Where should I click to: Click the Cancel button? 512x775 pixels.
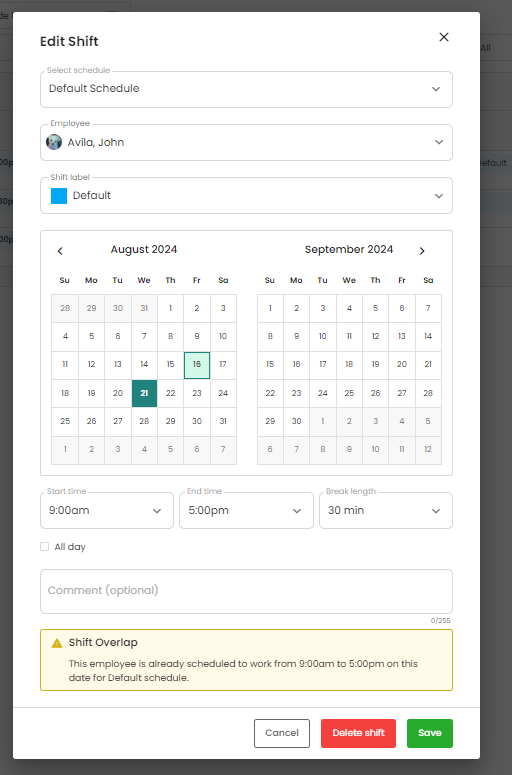coord(282,733)
